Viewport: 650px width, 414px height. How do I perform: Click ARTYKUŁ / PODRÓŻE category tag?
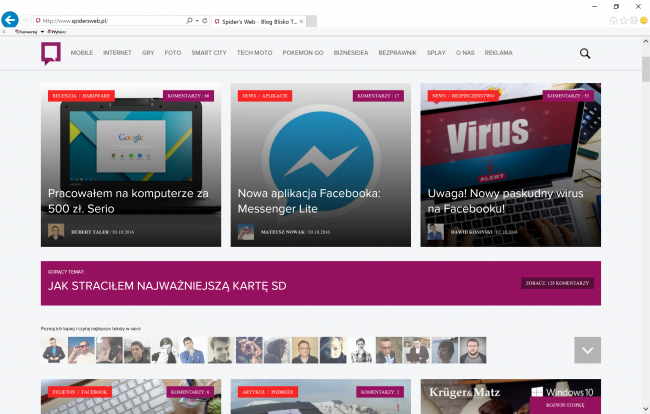coord(268,392)
